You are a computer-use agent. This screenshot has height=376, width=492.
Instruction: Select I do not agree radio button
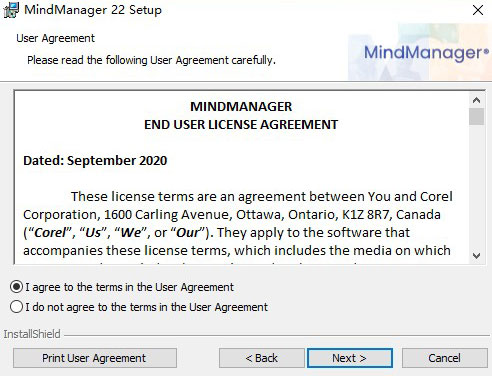click(16, 307)
